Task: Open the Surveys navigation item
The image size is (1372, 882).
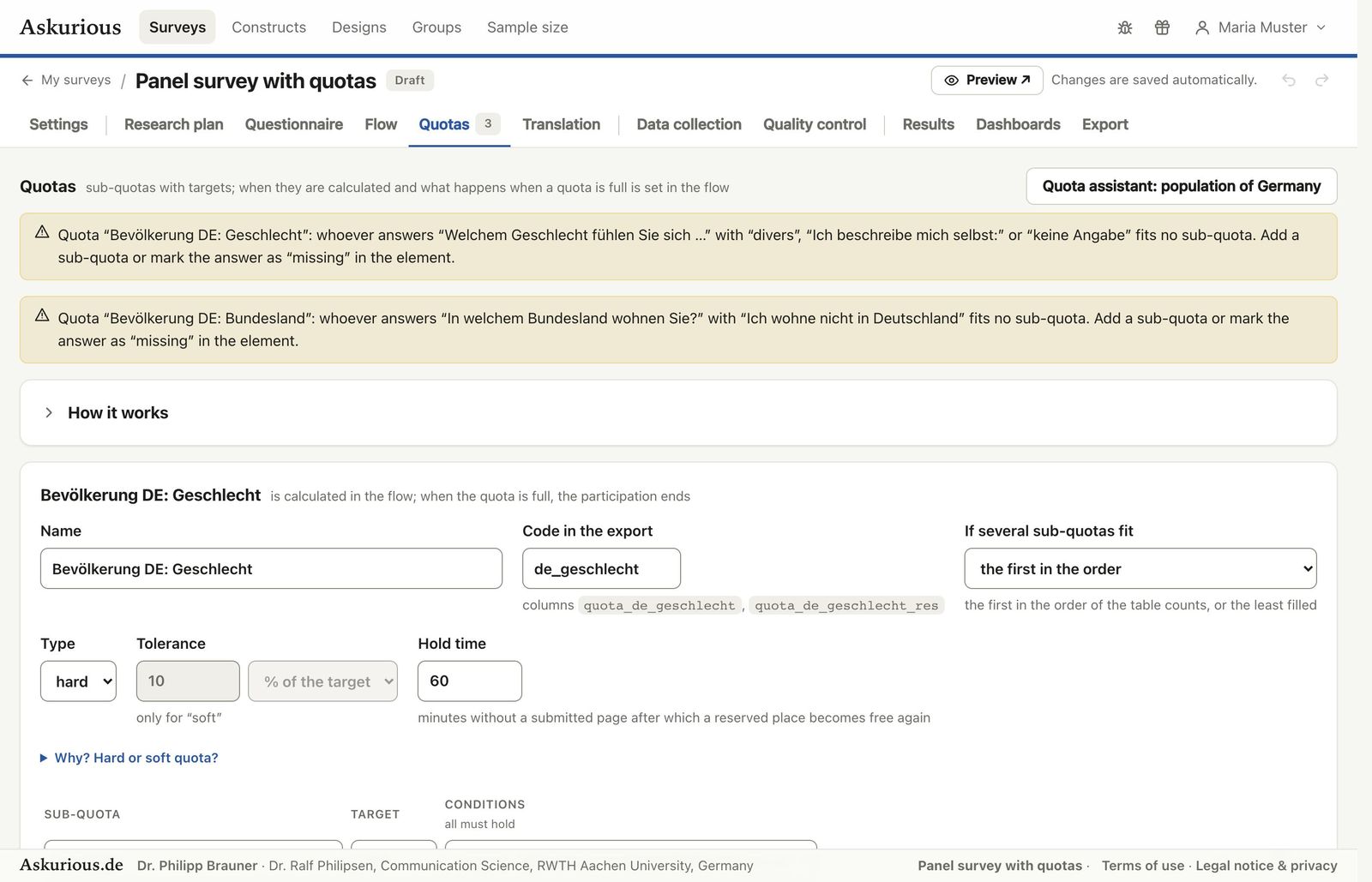Action: point(178,27)
